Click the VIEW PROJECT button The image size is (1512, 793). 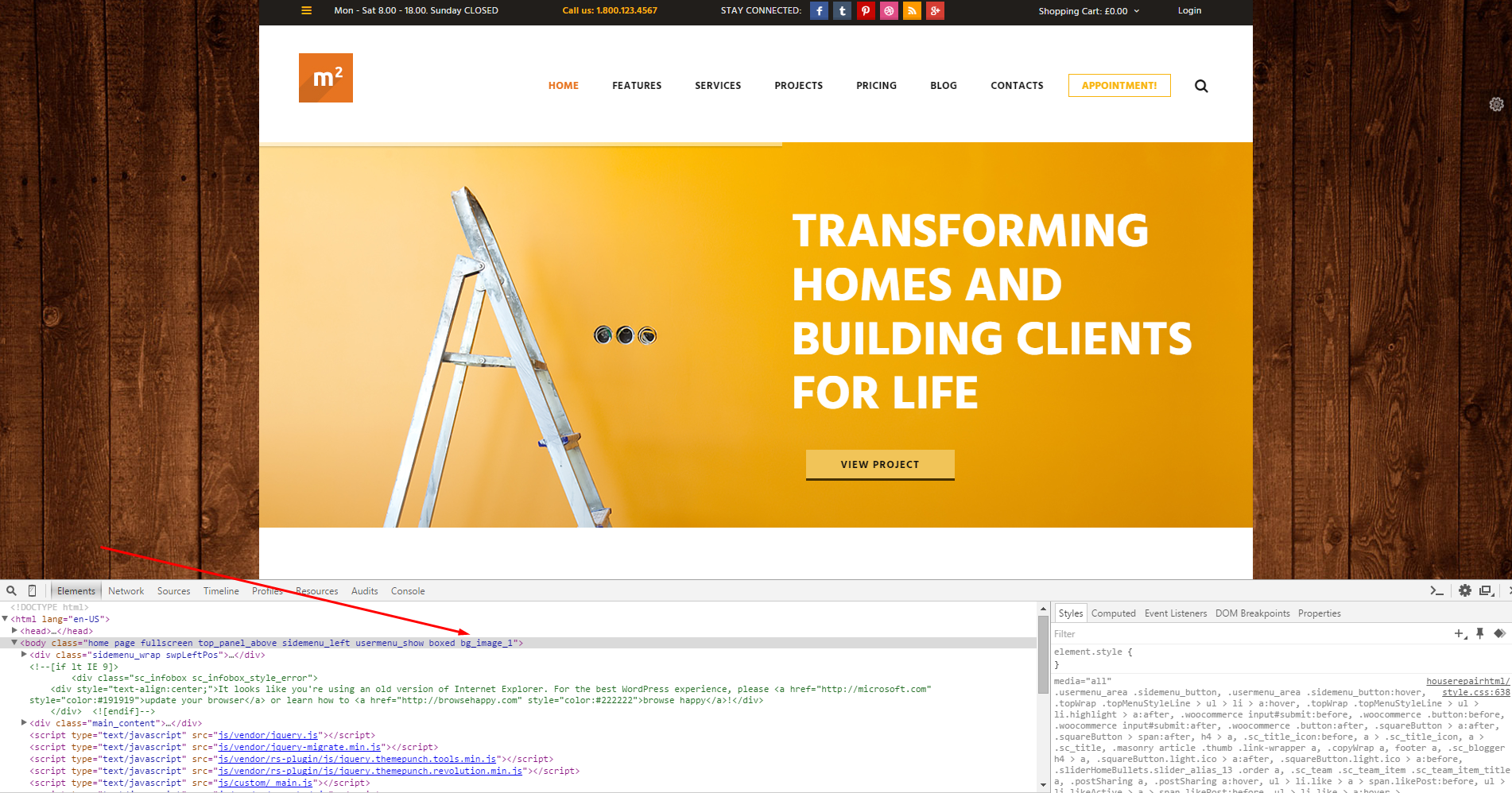879,465
